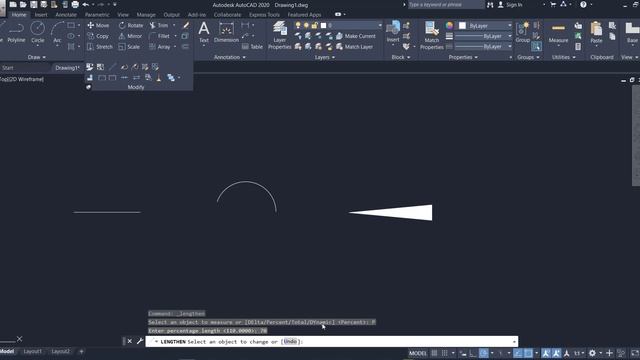The width and height of the screenshot is (640, 360).
Task: Expand the Block panel
Action: 401,57
